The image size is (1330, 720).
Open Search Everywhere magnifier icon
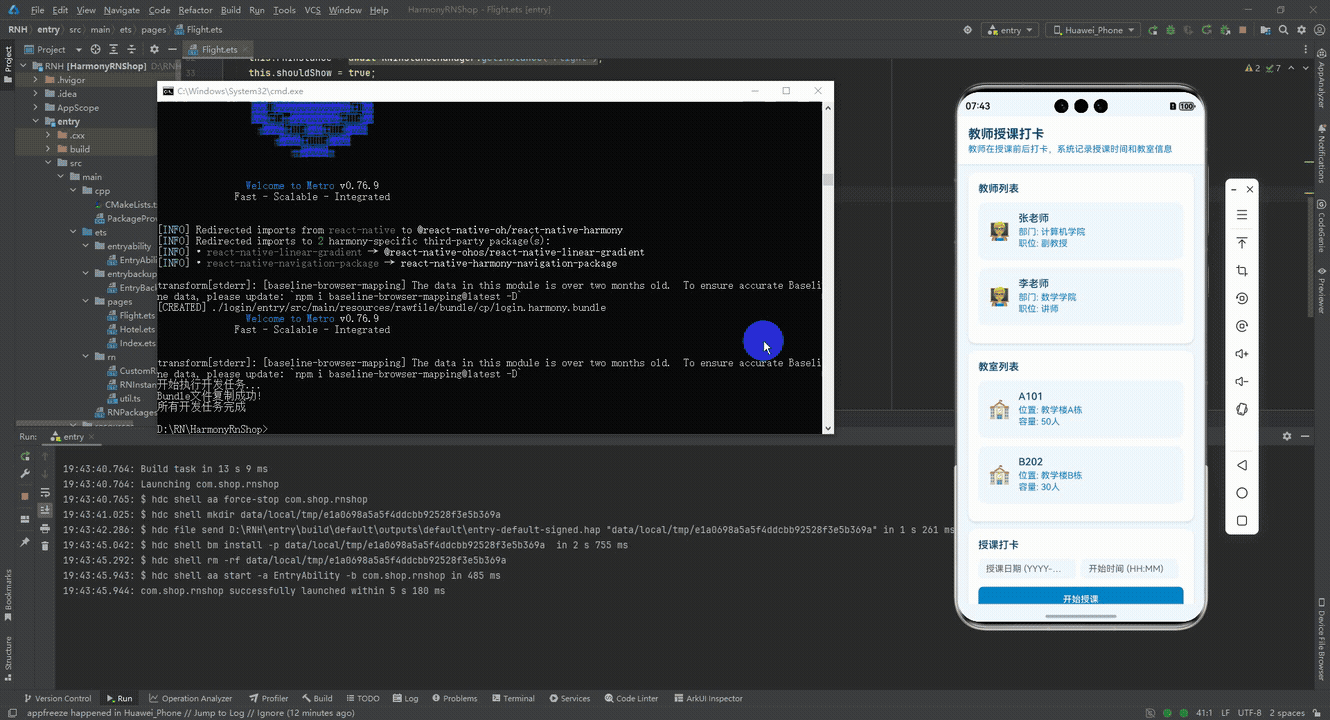1283,30
